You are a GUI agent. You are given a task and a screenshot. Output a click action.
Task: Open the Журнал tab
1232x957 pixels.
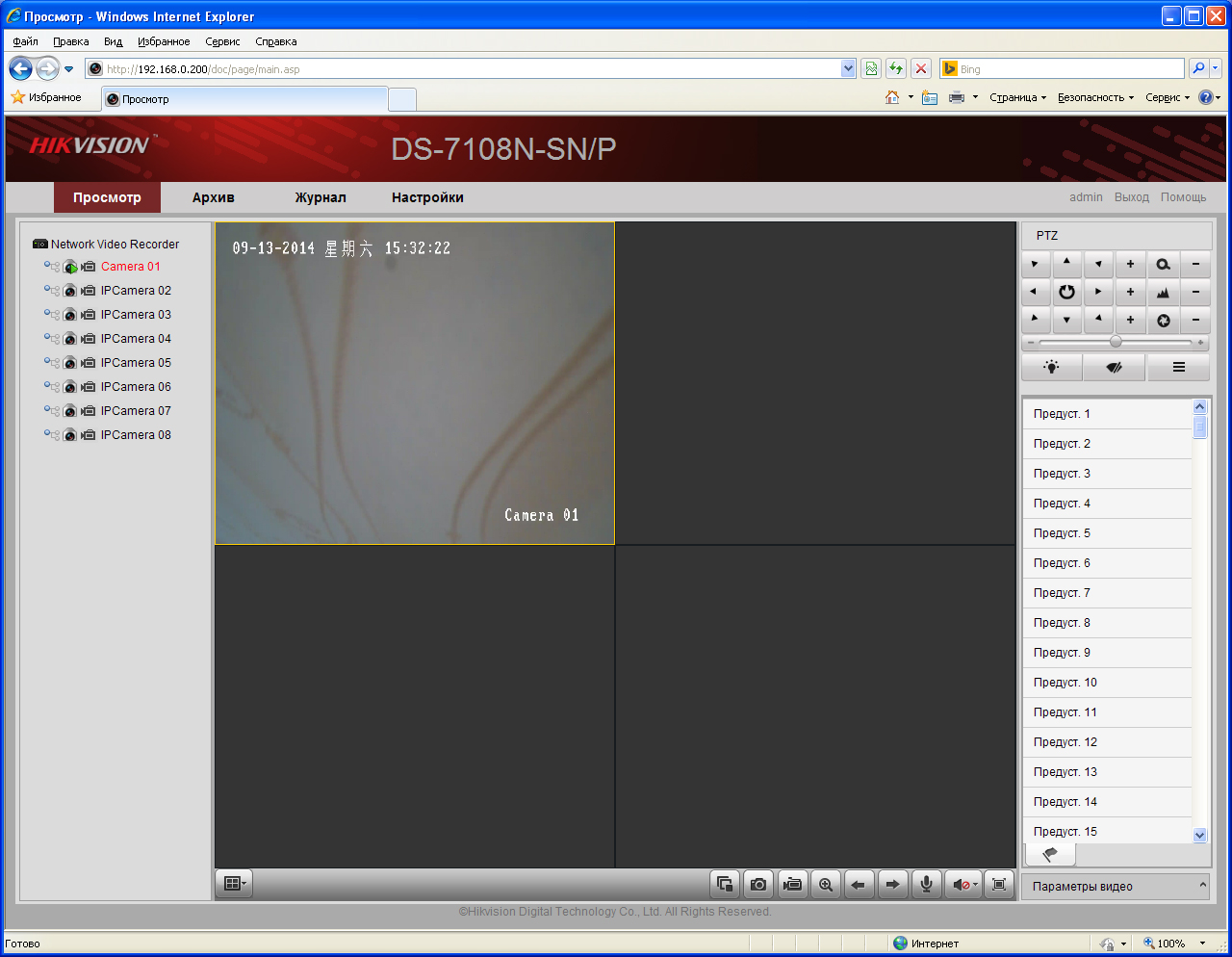tap(321, 197)
